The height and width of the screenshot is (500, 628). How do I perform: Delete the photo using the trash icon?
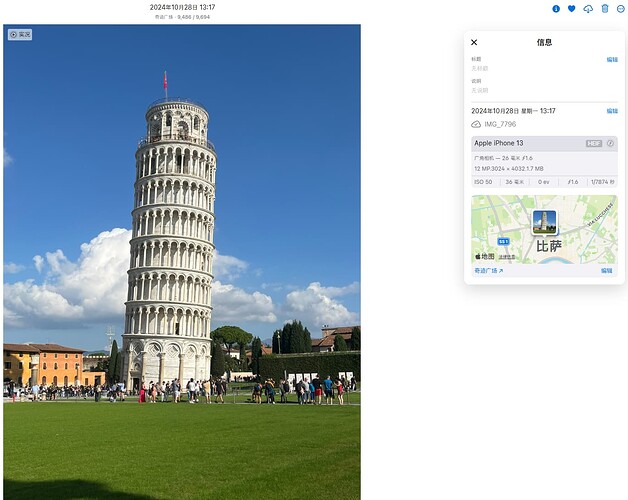(605, 8)
